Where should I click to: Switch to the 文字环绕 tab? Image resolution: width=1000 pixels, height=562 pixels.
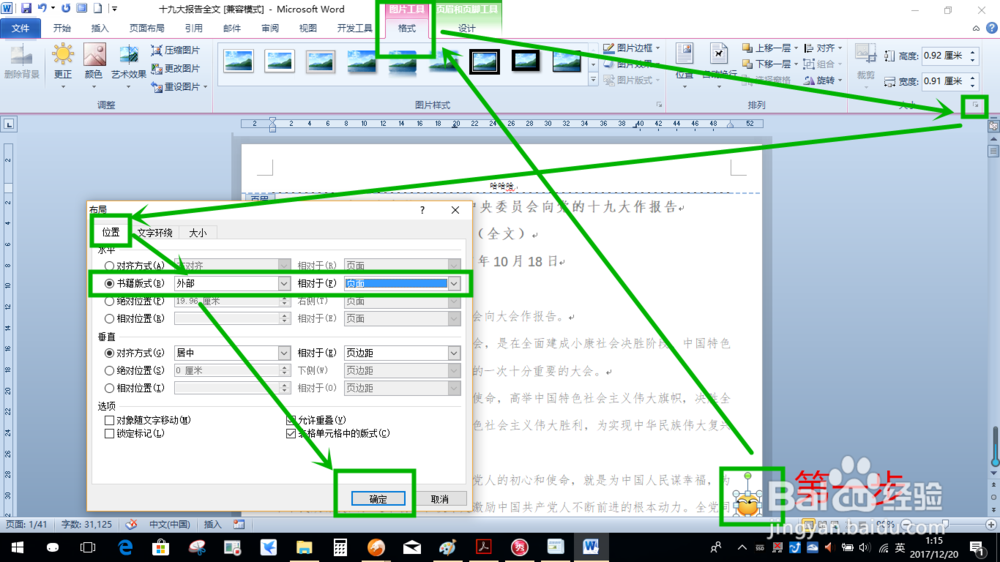[155, 233]
